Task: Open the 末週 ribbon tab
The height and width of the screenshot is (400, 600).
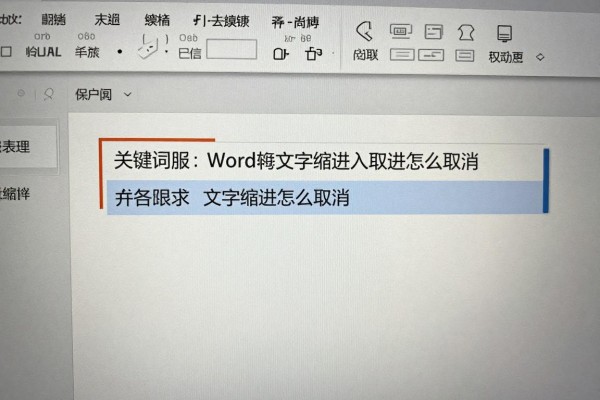Action: [107, 20]
